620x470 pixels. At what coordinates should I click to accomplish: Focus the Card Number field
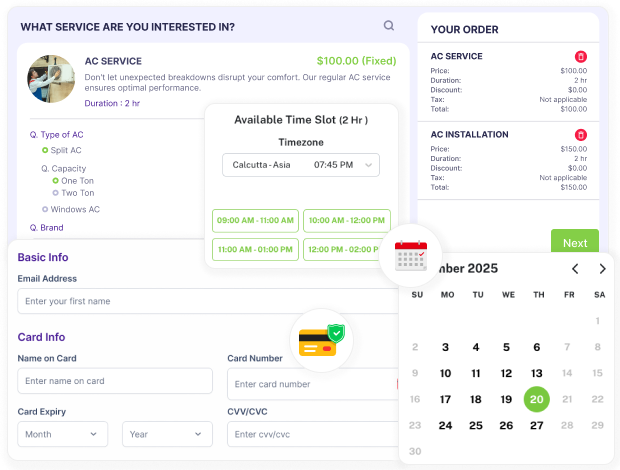tap(313, 384)
